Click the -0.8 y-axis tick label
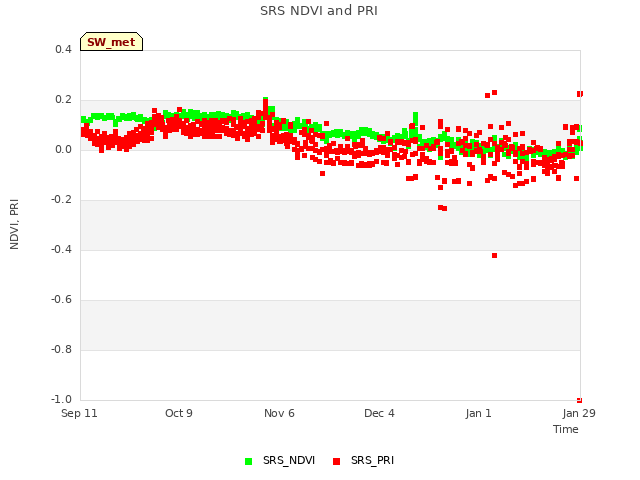This screenshot has height=480, width=640. [x=61, y=349]
